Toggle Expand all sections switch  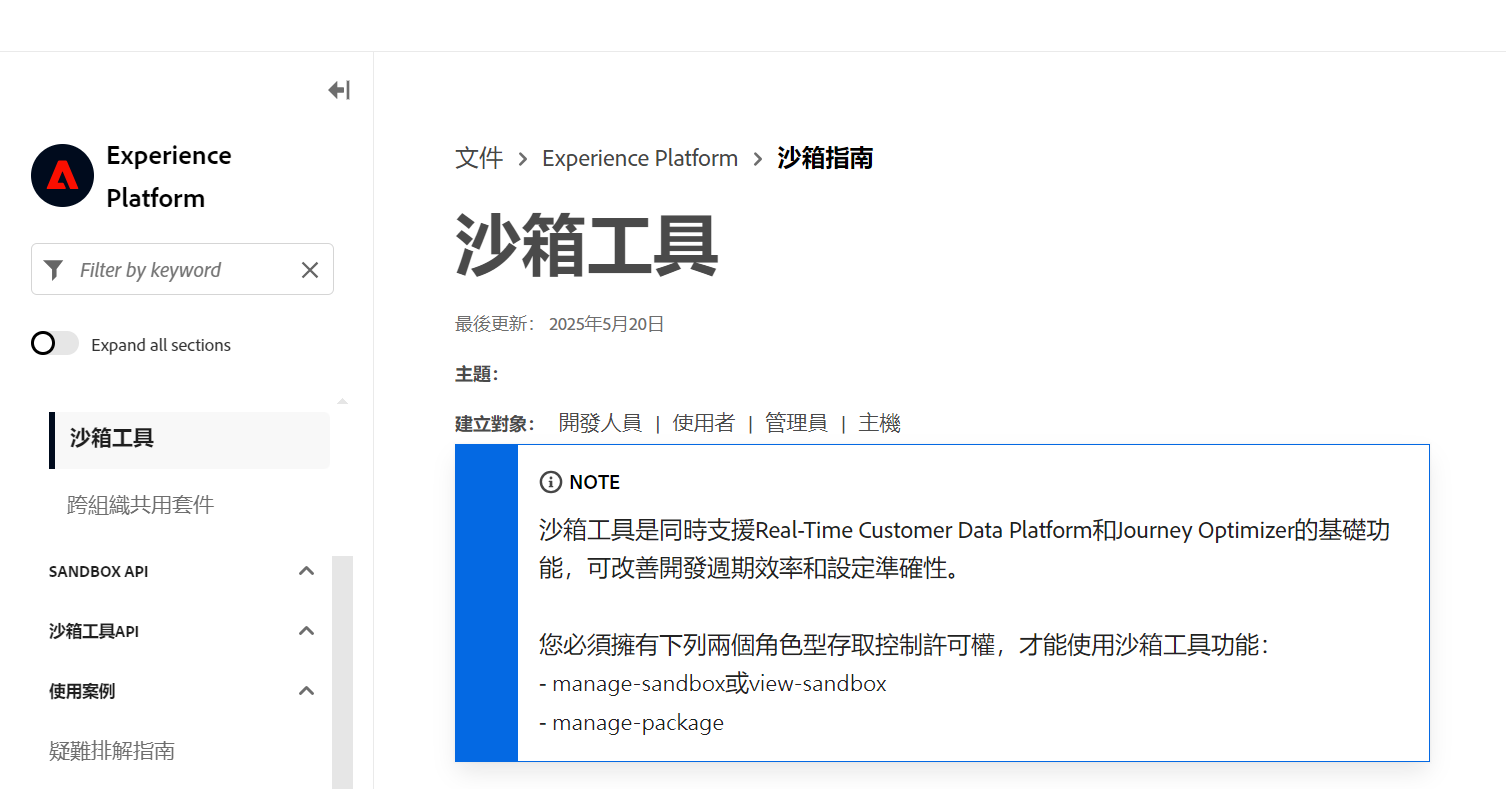[x=55, y=344]
